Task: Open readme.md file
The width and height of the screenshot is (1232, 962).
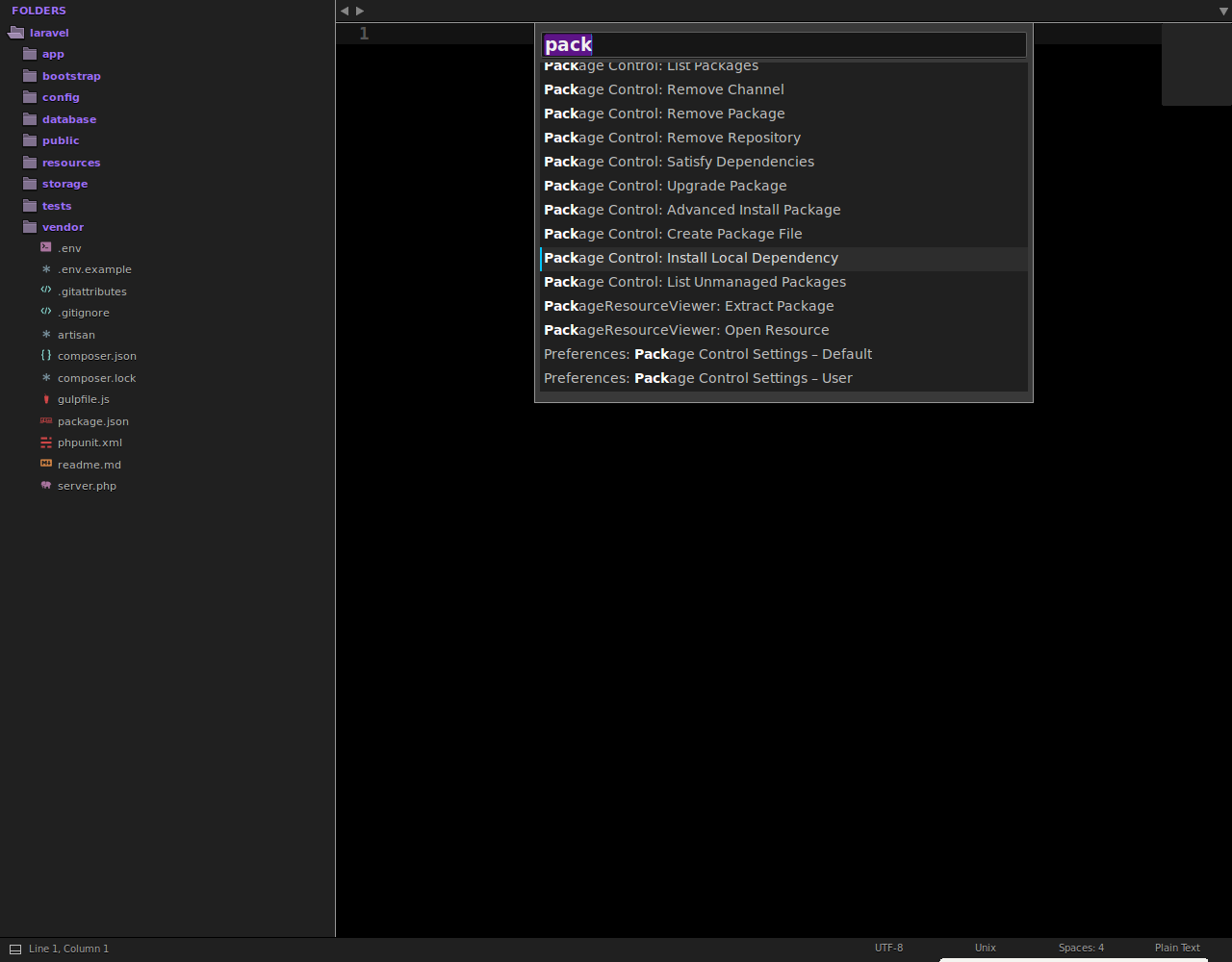Action: [90, 465]
